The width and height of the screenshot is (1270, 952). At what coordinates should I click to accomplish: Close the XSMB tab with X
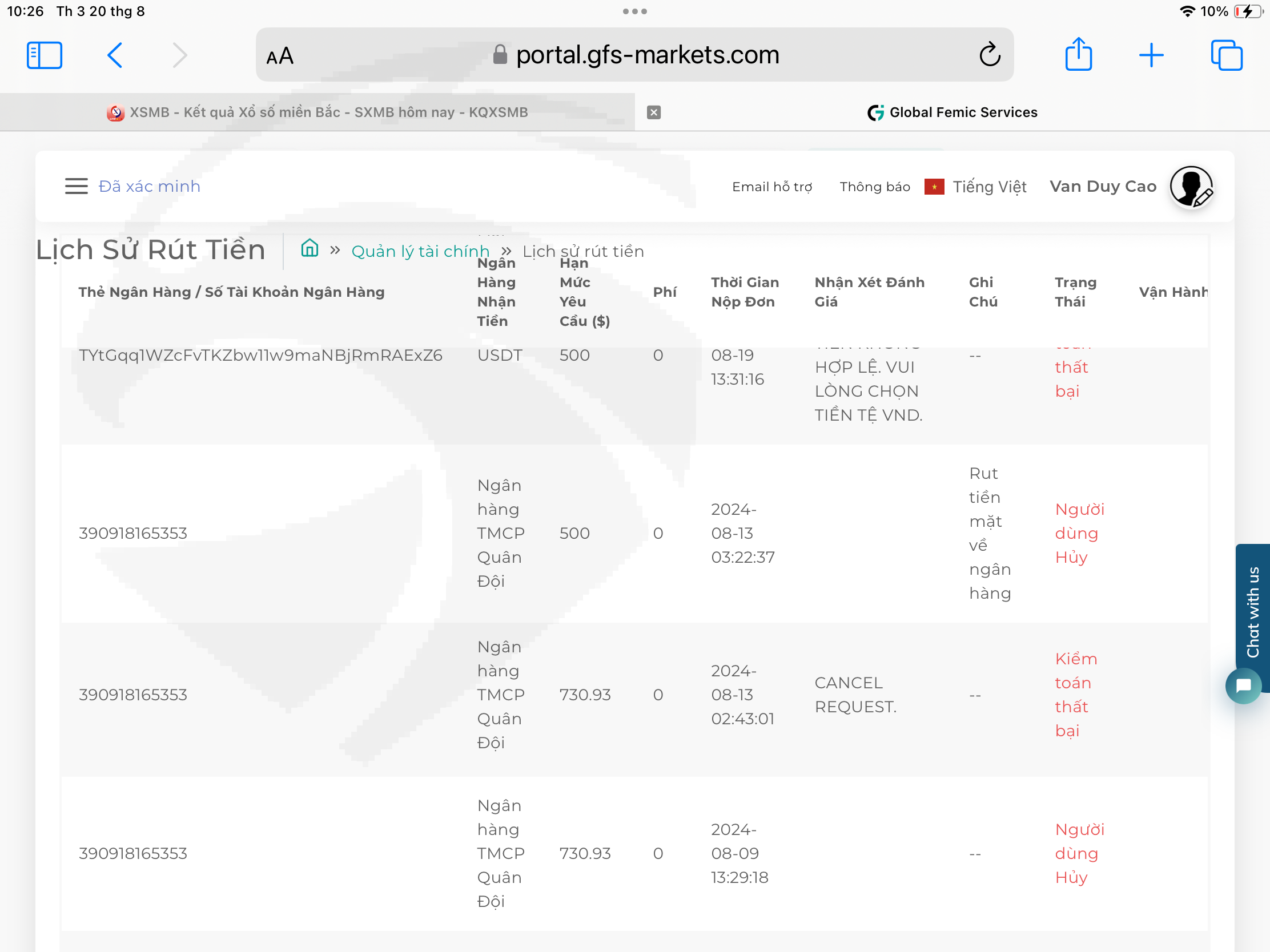653,112
